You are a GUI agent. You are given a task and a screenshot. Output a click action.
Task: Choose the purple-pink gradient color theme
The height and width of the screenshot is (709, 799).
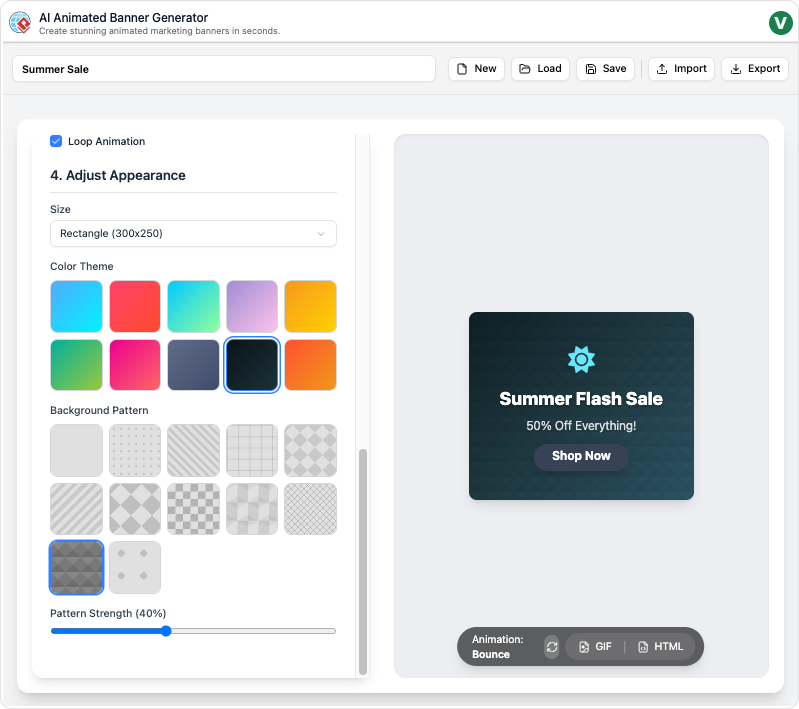[x=252, y=306]
